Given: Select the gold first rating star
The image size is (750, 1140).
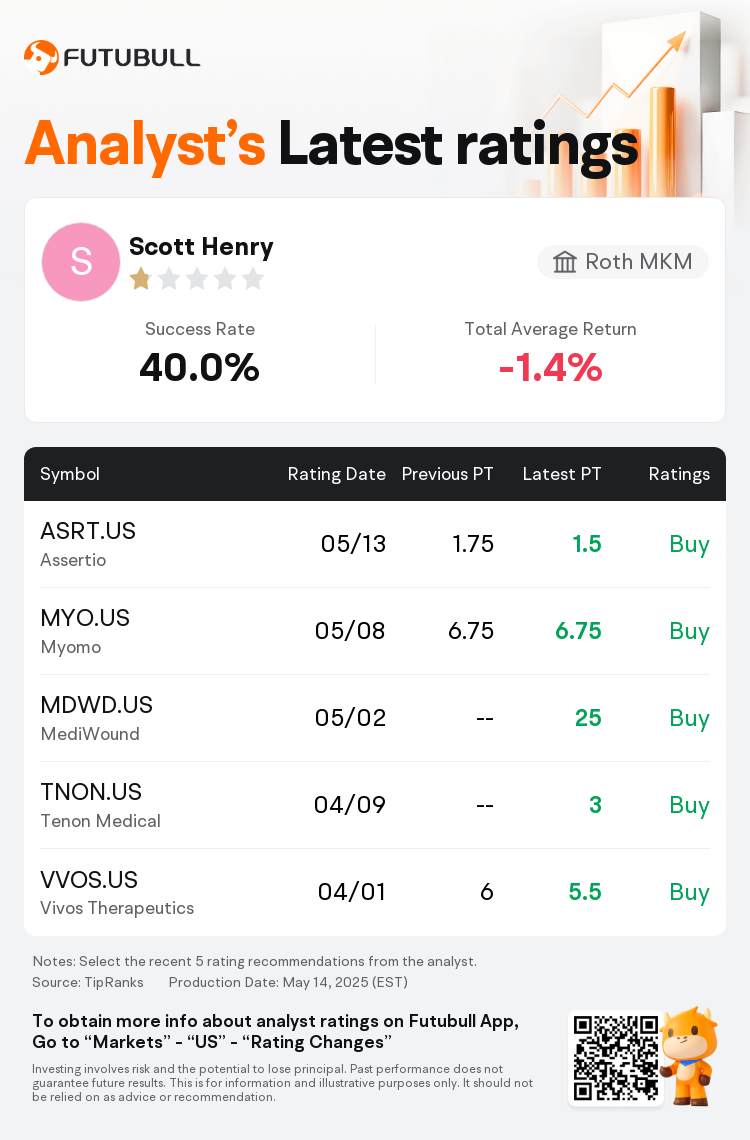Looking at the screenshot, I should [140, 278].
